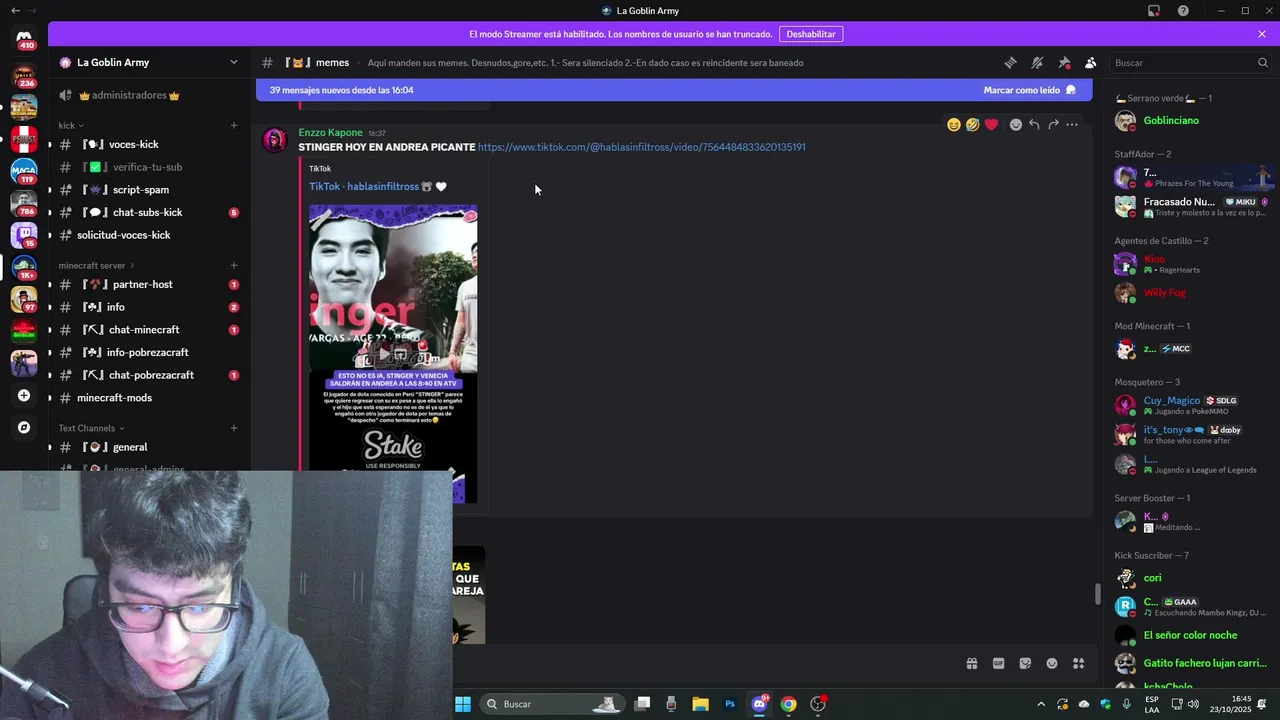1280x720 pixels.
Task: Add channel to kick category
Action: coord(234,125)
